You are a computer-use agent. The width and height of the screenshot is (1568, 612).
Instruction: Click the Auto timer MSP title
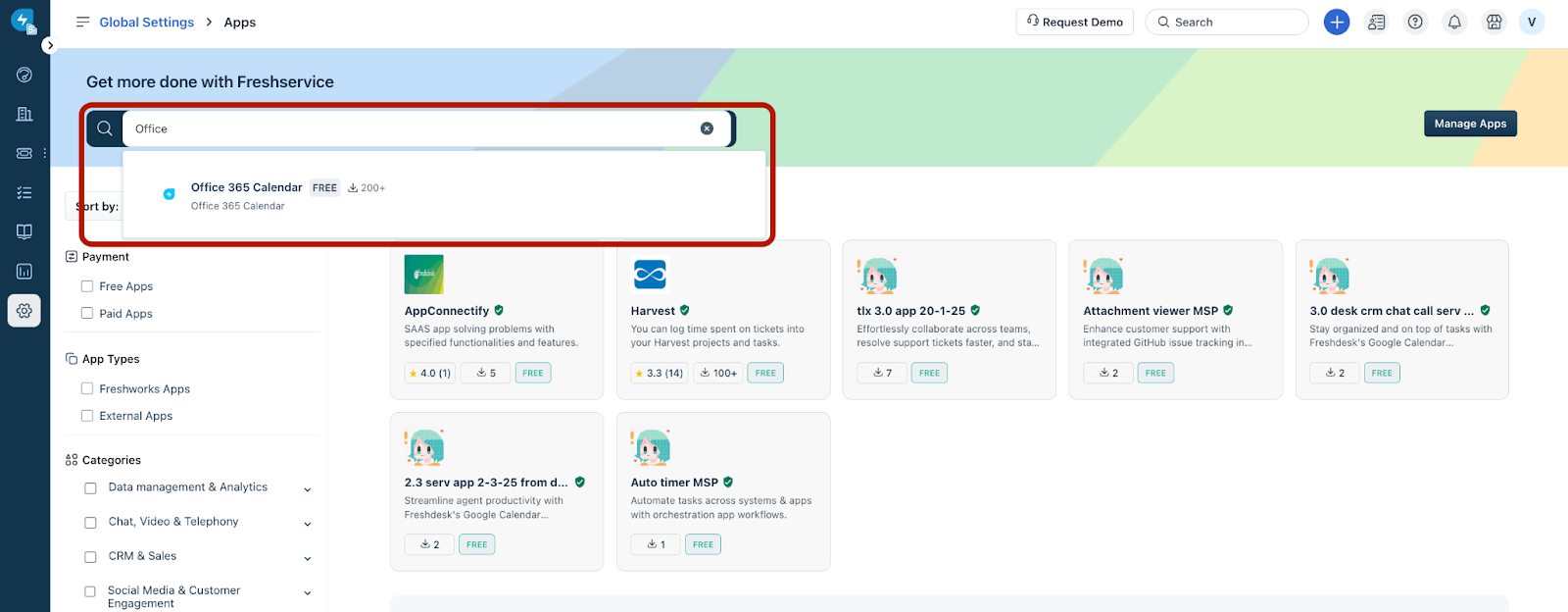coord(674,483)
